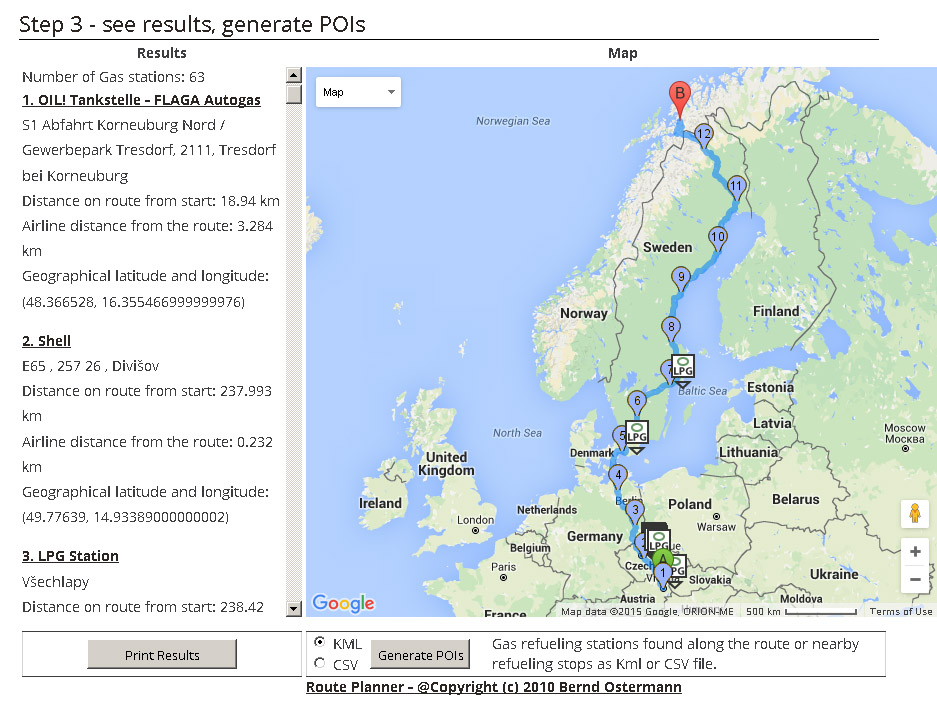Click address text 'E65 , 257 26 , Divišov'

click(91, 366)
